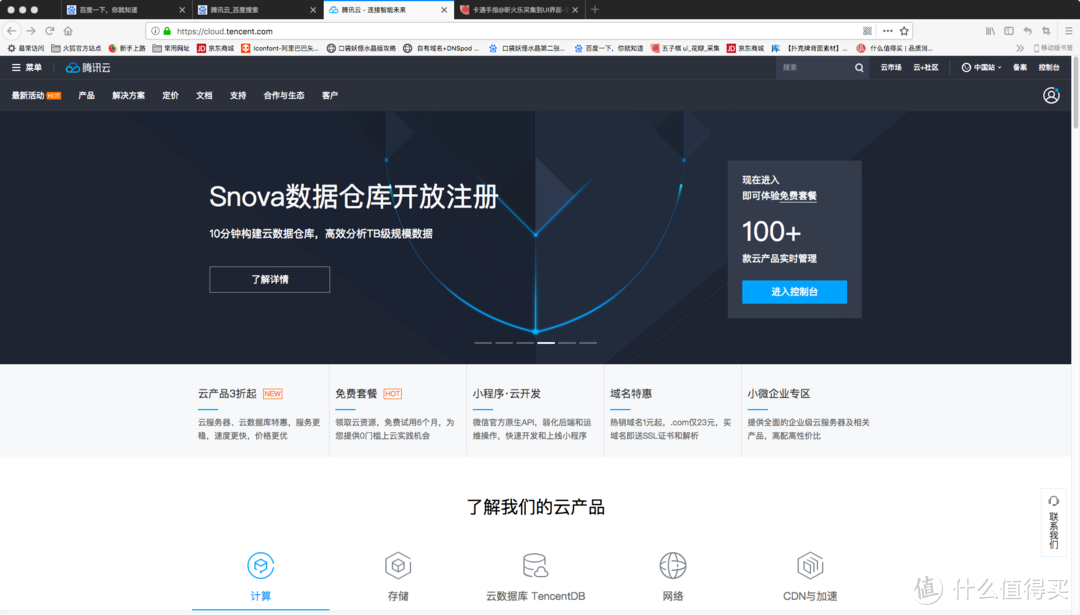Click the 免费套餐 link in the console card

pyautogui.click(x=798, y=196)
